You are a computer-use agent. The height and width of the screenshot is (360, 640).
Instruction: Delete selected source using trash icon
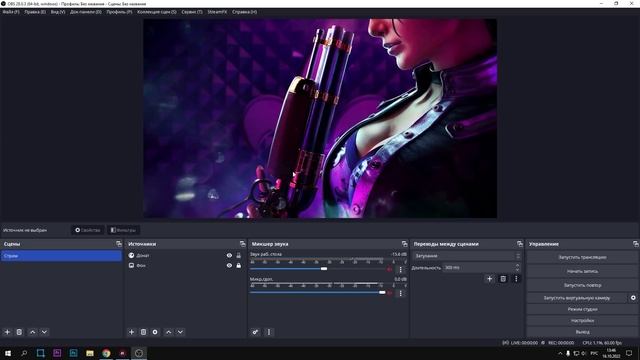pyautogui.click(x=143, y=332)
